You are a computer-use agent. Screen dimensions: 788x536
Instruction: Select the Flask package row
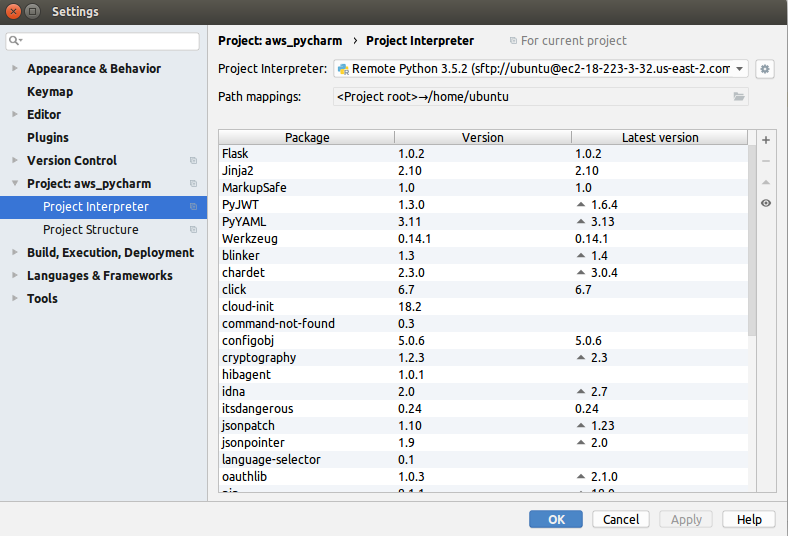[x=483, y=154]
